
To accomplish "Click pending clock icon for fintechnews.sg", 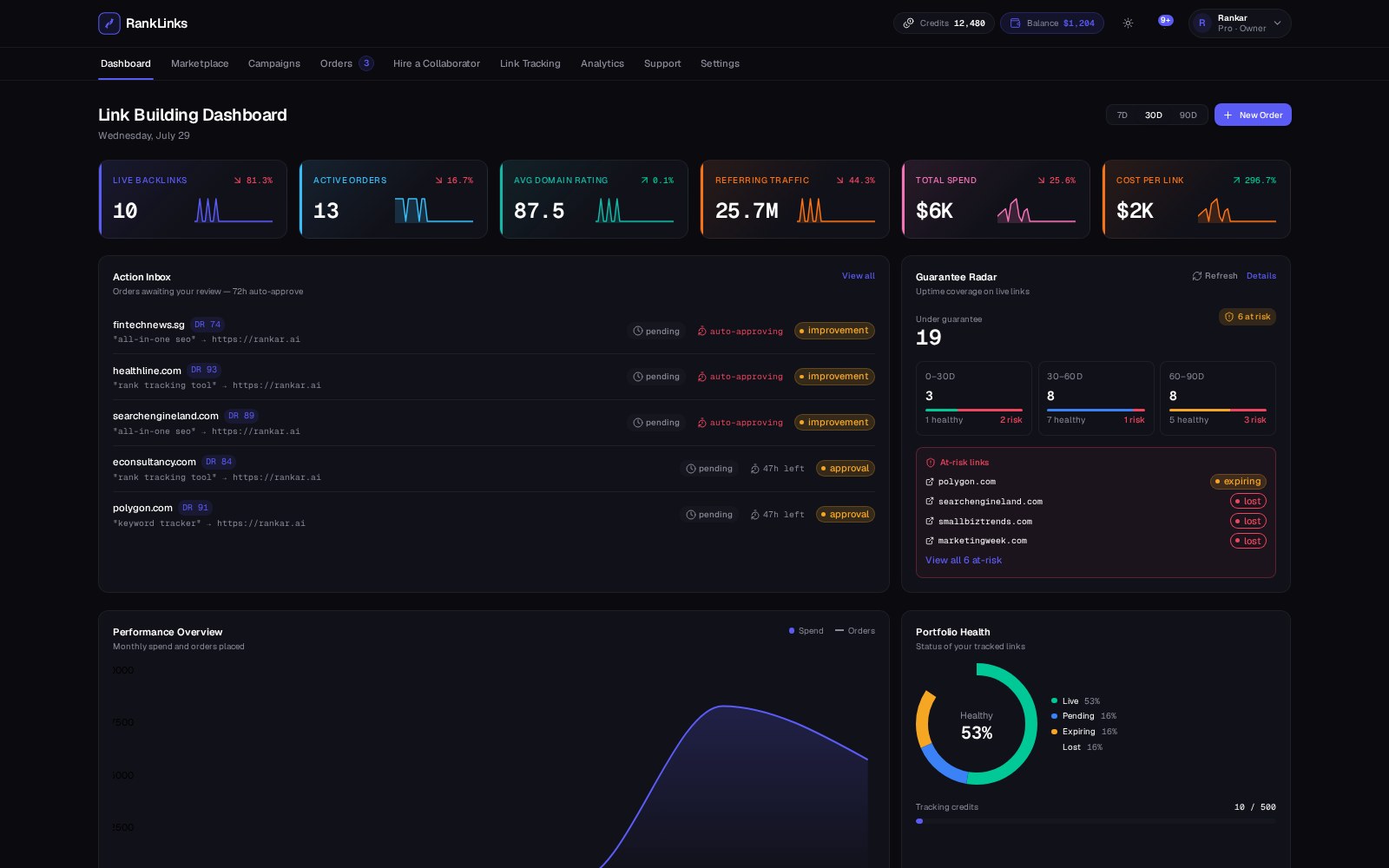I will (x=638, y=331).
